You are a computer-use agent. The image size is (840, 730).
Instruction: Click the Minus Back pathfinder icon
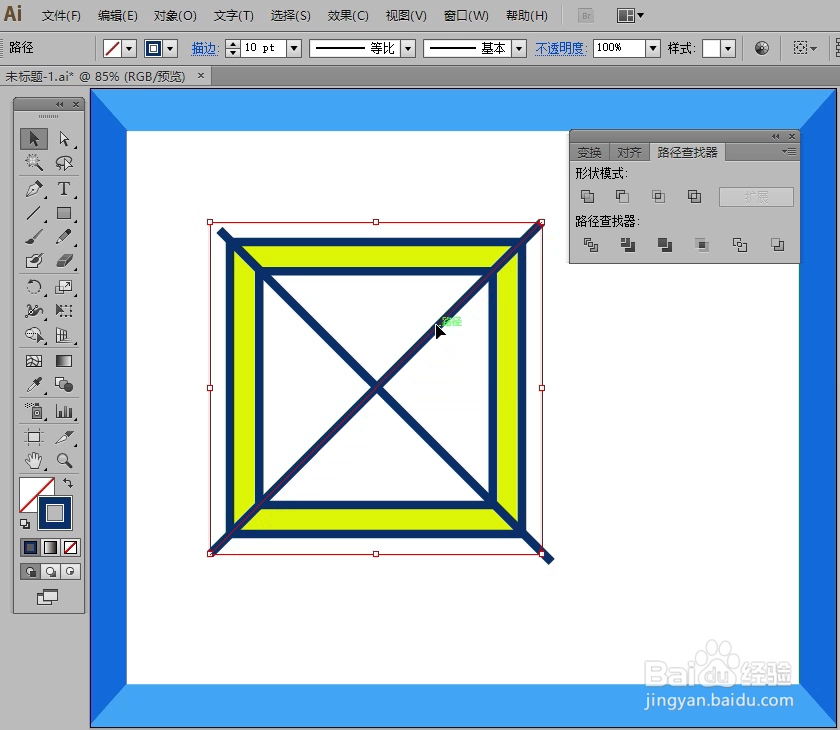click(777, 245)
